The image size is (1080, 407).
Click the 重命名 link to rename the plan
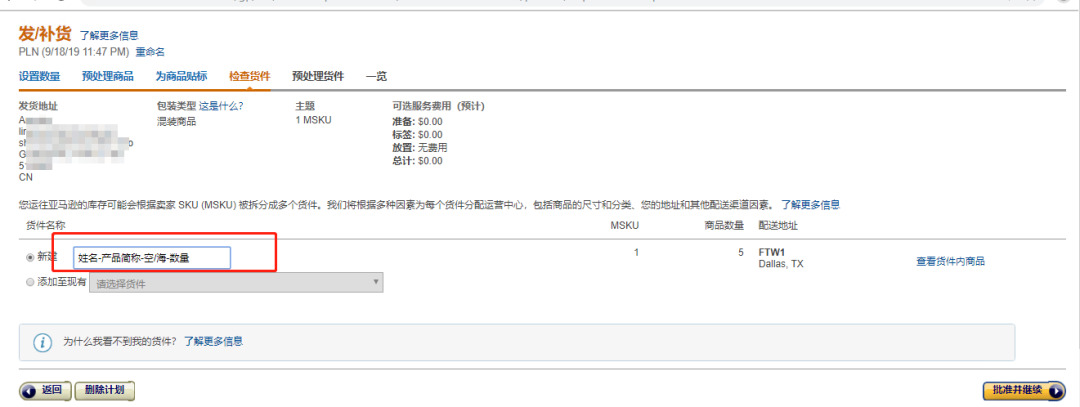tap(150, 52)
